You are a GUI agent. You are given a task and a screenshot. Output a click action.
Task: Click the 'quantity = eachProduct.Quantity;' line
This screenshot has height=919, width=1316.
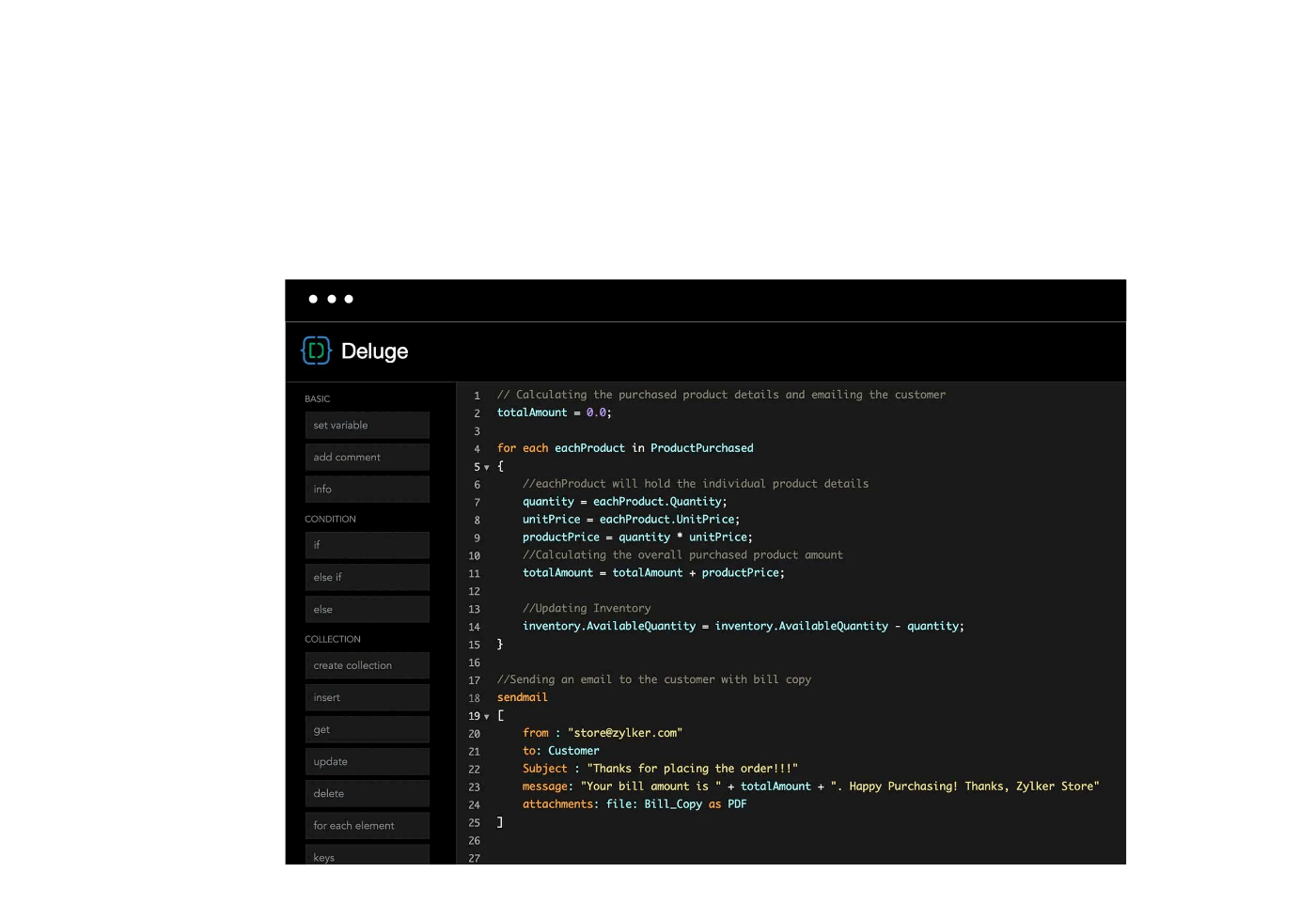pyautogui.click(x=625, y=502)
